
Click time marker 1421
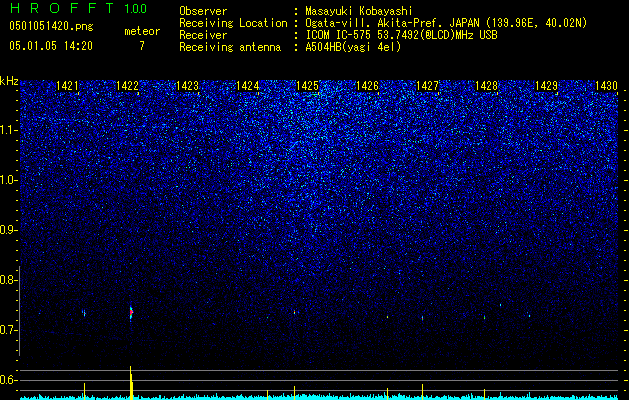[x=67, y=86]
